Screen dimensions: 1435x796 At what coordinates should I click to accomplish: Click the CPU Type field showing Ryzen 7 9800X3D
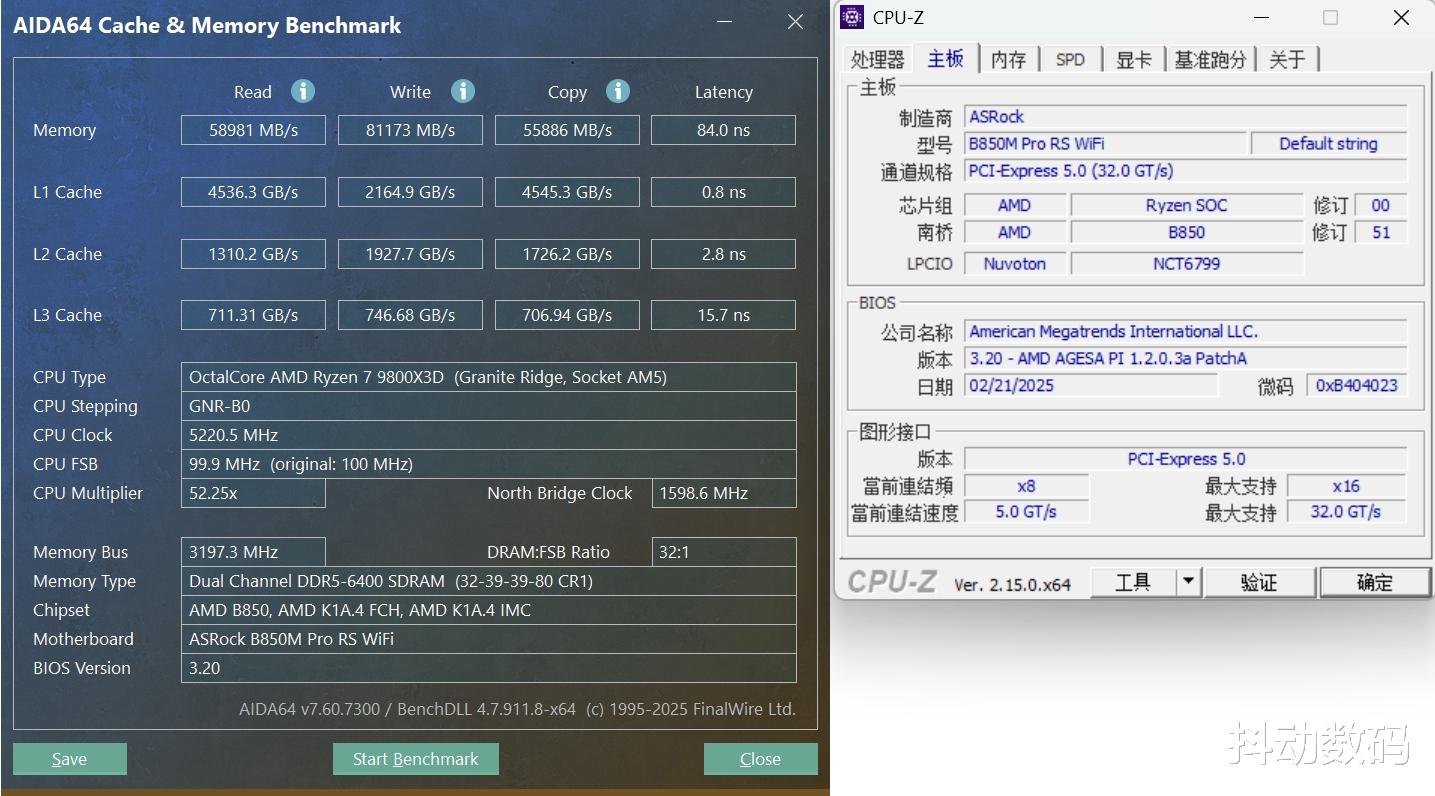coord(489,377)
